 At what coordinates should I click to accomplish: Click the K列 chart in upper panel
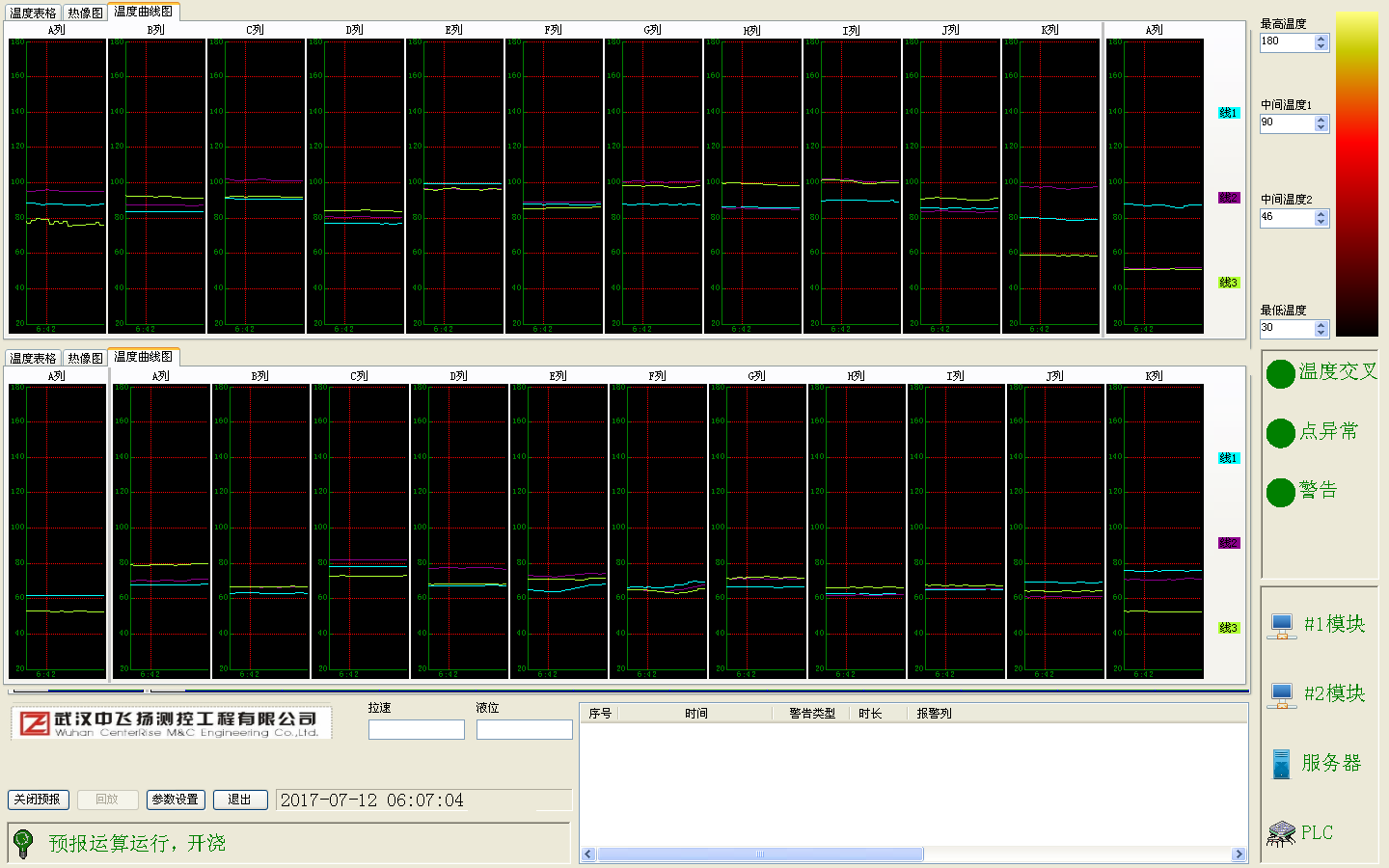[x=1050, y=186]
